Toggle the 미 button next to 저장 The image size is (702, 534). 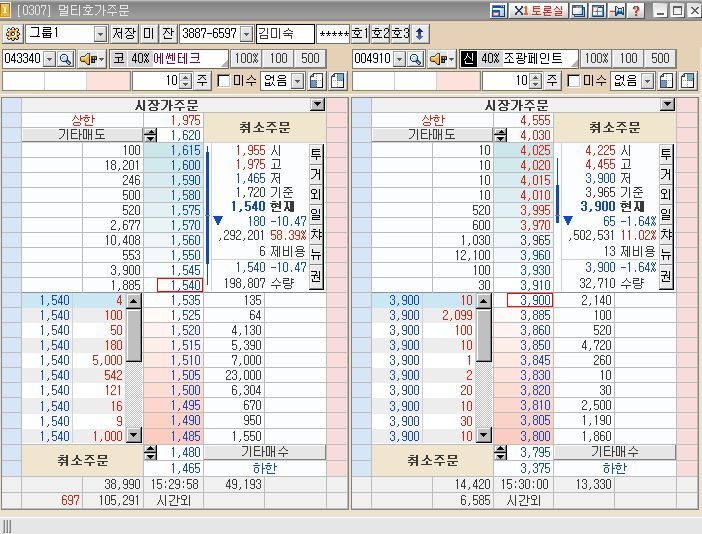pos(149,33)
